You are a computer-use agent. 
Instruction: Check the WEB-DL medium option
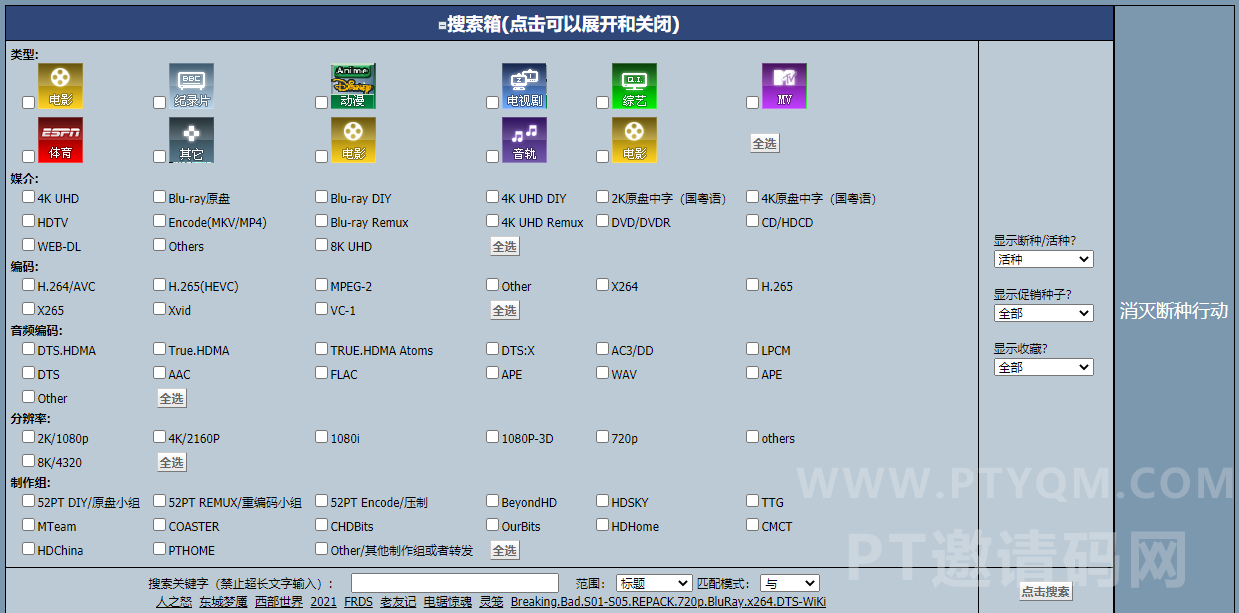coord(28,245)
